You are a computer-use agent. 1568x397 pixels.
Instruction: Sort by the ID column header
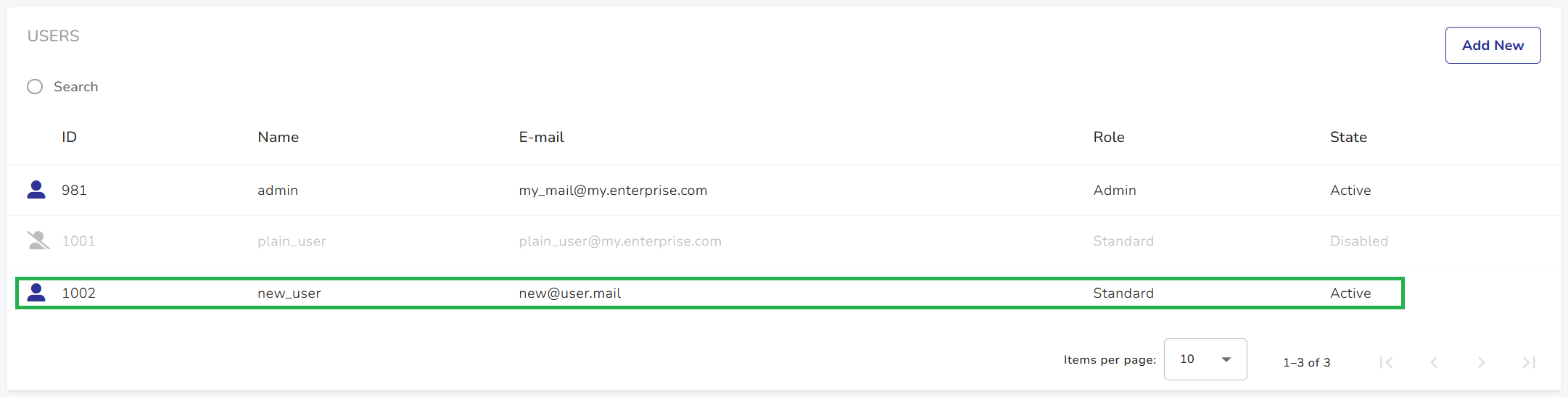pos(69,137)
